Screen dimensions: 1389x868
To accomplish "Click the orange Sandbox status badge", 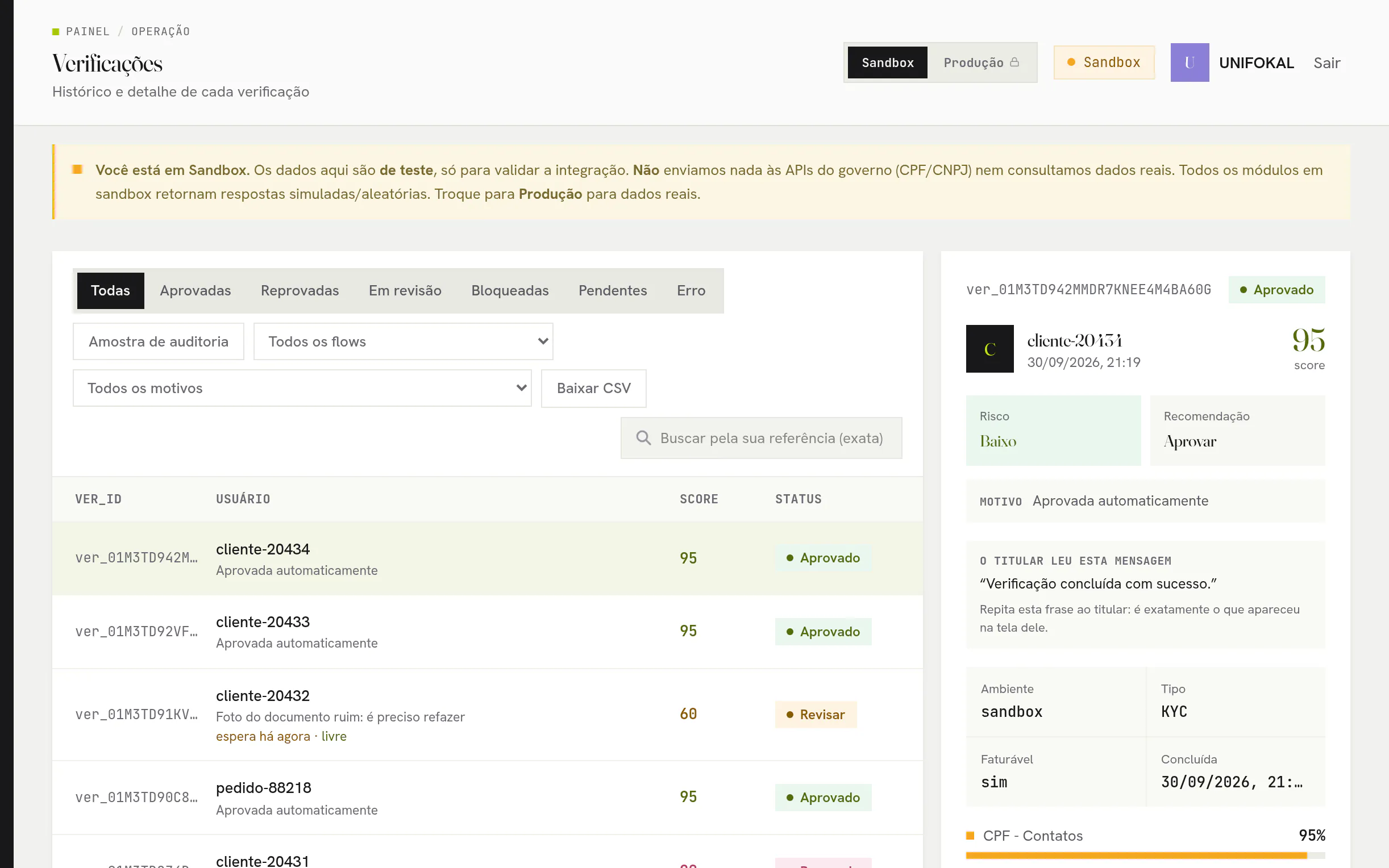I will pyautogui.click(x=1104, y=62).
